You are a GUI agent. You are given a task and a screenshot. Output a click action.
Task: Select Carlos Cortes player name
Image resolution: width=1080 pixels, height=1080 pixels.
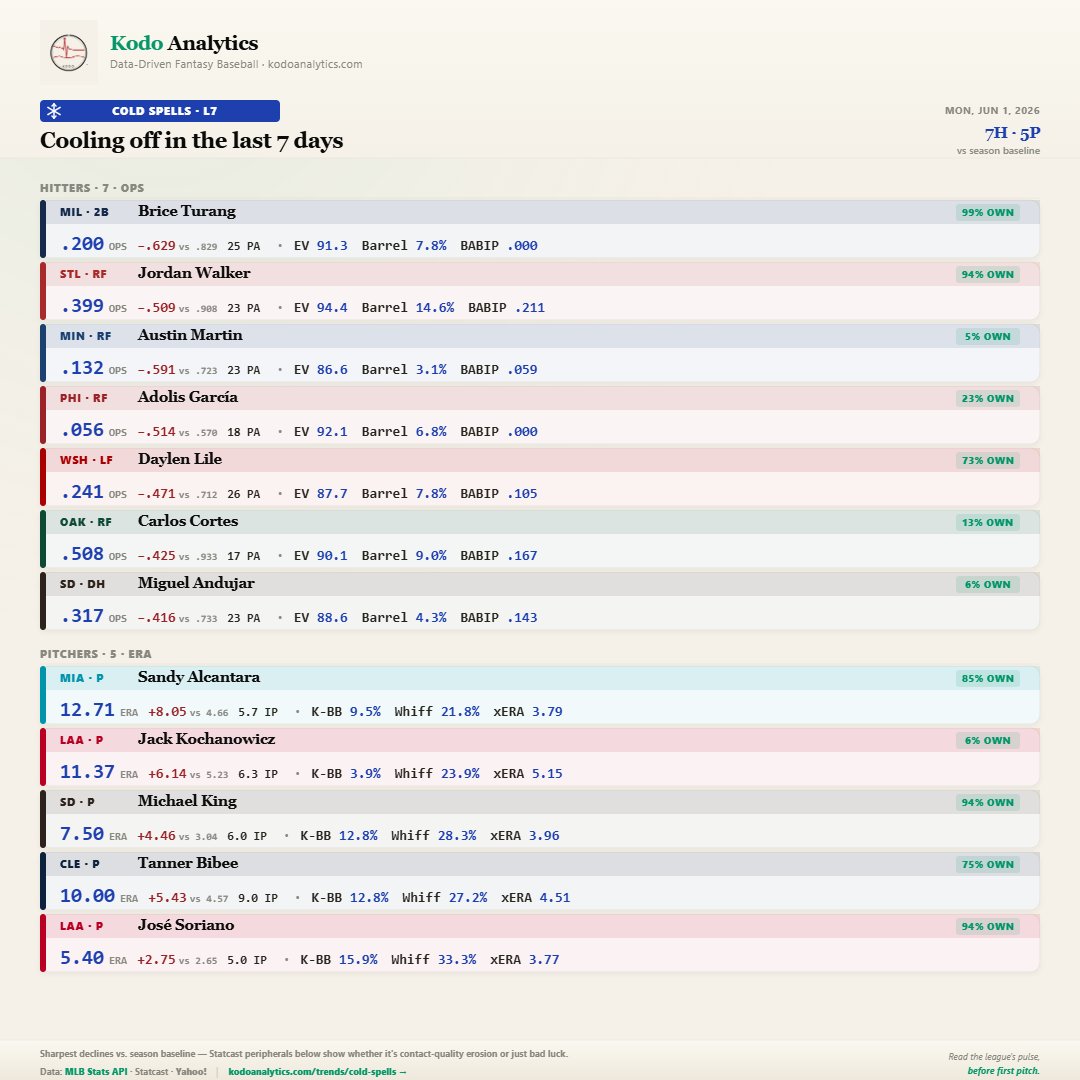pyautogui.click(x=188, y=521)
